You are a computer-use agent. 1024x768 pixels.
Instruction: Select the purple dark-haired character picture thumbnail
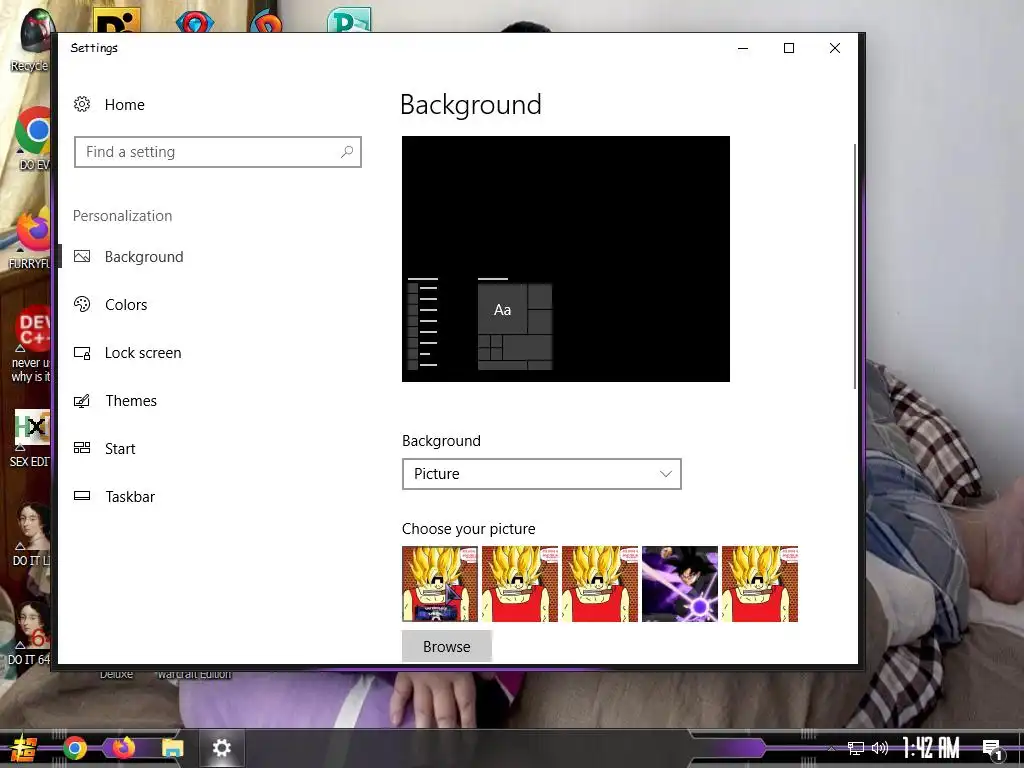[680, 584]
